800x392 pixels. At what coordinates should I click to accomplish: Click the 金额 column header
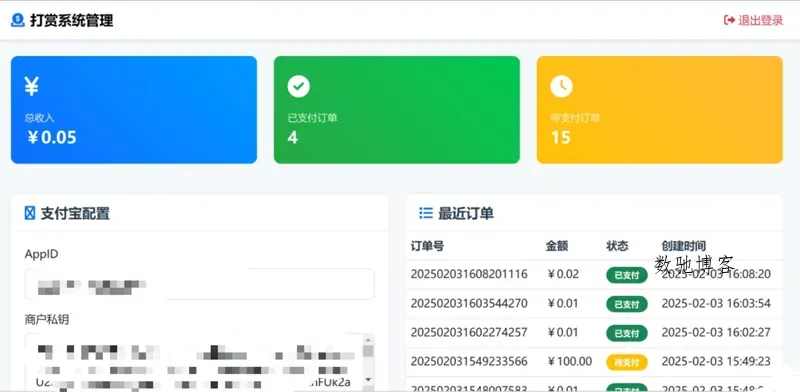pyautogui.click(x=557, y=246)
